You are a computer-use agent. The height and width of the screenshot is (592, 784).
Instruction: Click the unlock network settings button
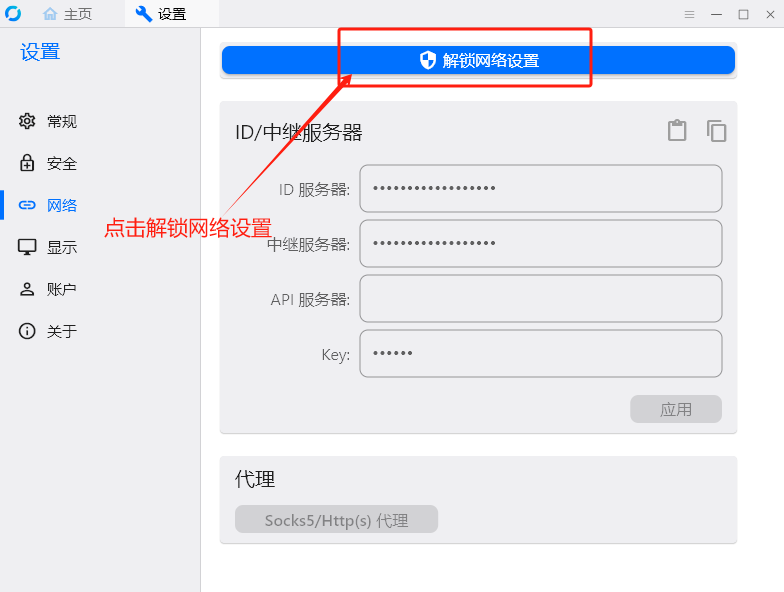point(478,60)
